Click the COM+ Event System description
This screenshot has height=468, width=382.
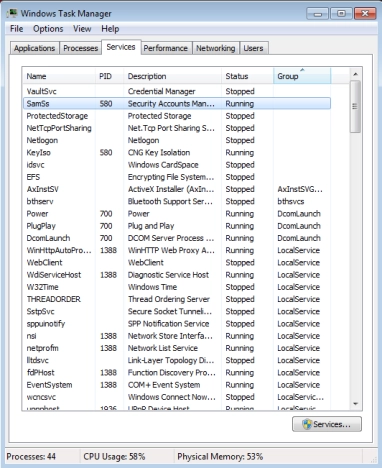tap(164, 385)
